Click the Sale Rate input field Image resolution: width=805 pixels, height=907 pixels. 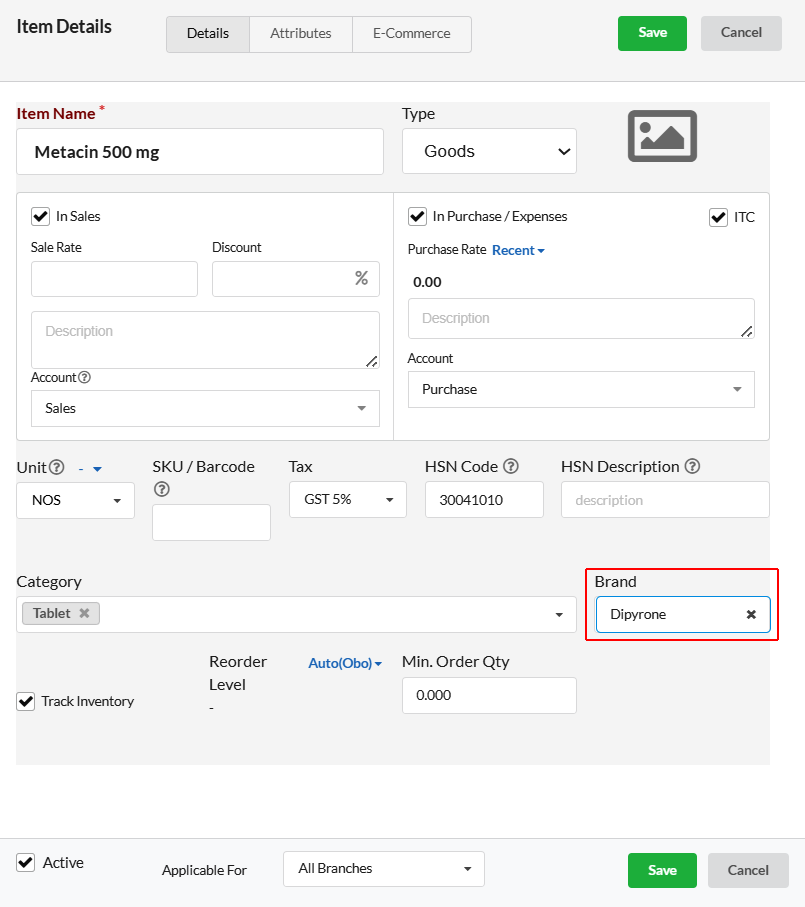coord(115,279)
